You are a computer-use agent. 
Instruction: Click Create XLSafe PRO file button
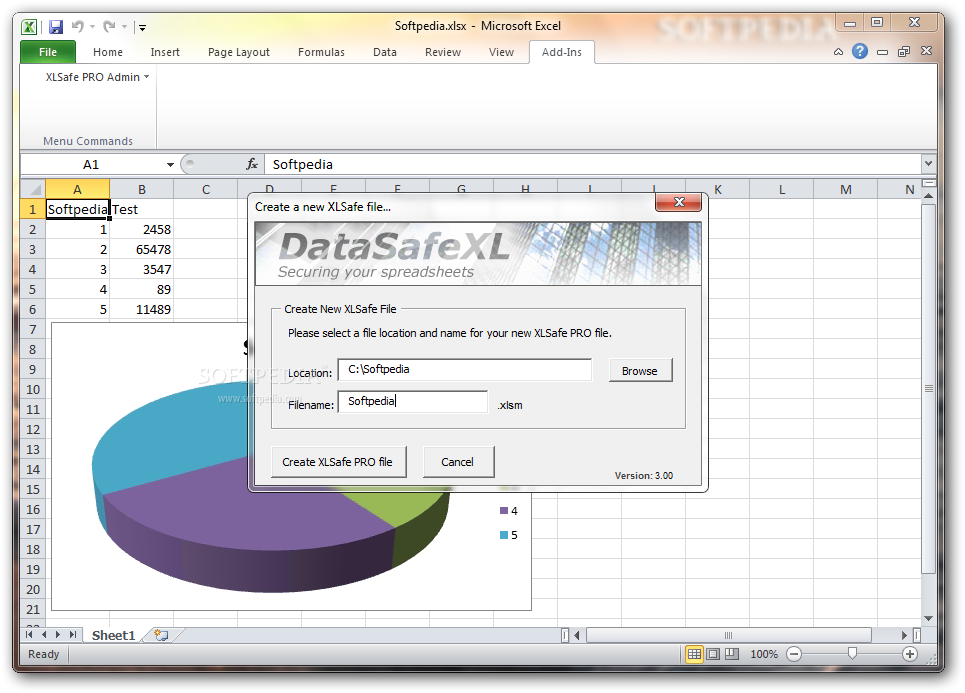coord(338,462)
